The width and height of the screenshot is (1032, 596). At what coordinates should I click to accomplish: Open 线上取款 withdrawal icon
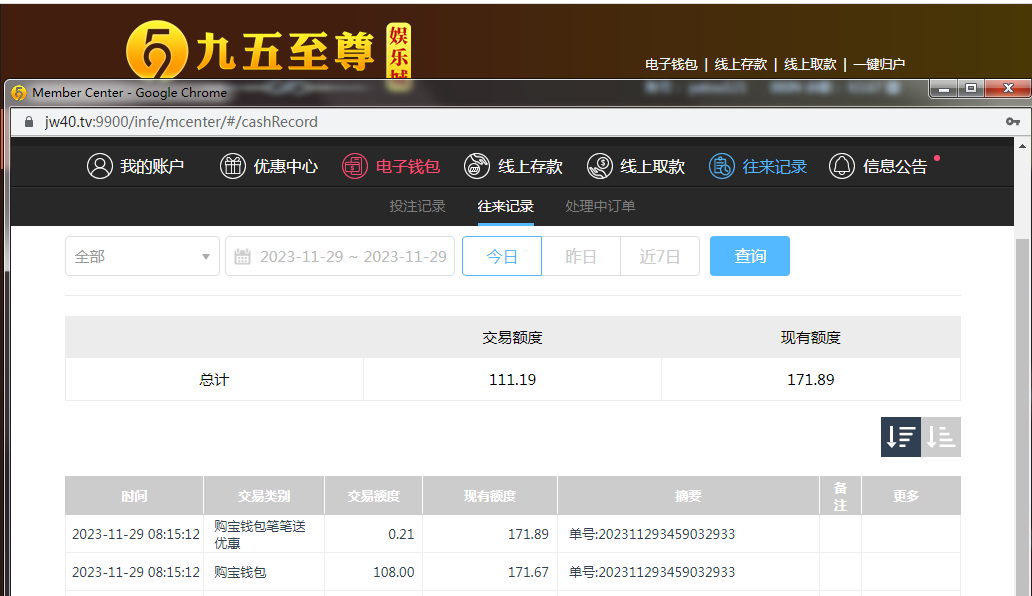click(600, 166)
